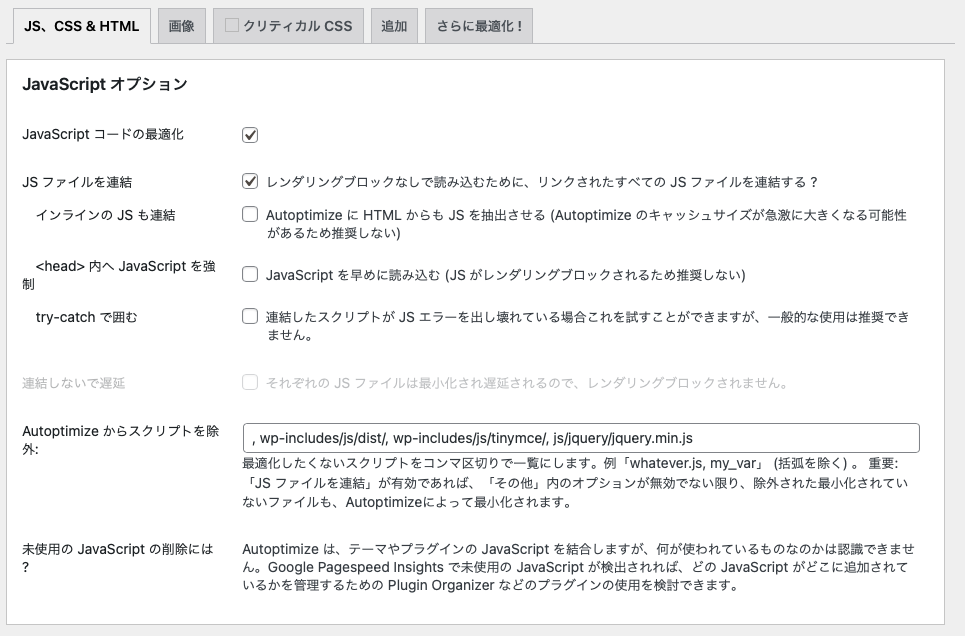Click the script exclusion text field
965x636 pixels.
pyautogui.click(x=580, y=438)
